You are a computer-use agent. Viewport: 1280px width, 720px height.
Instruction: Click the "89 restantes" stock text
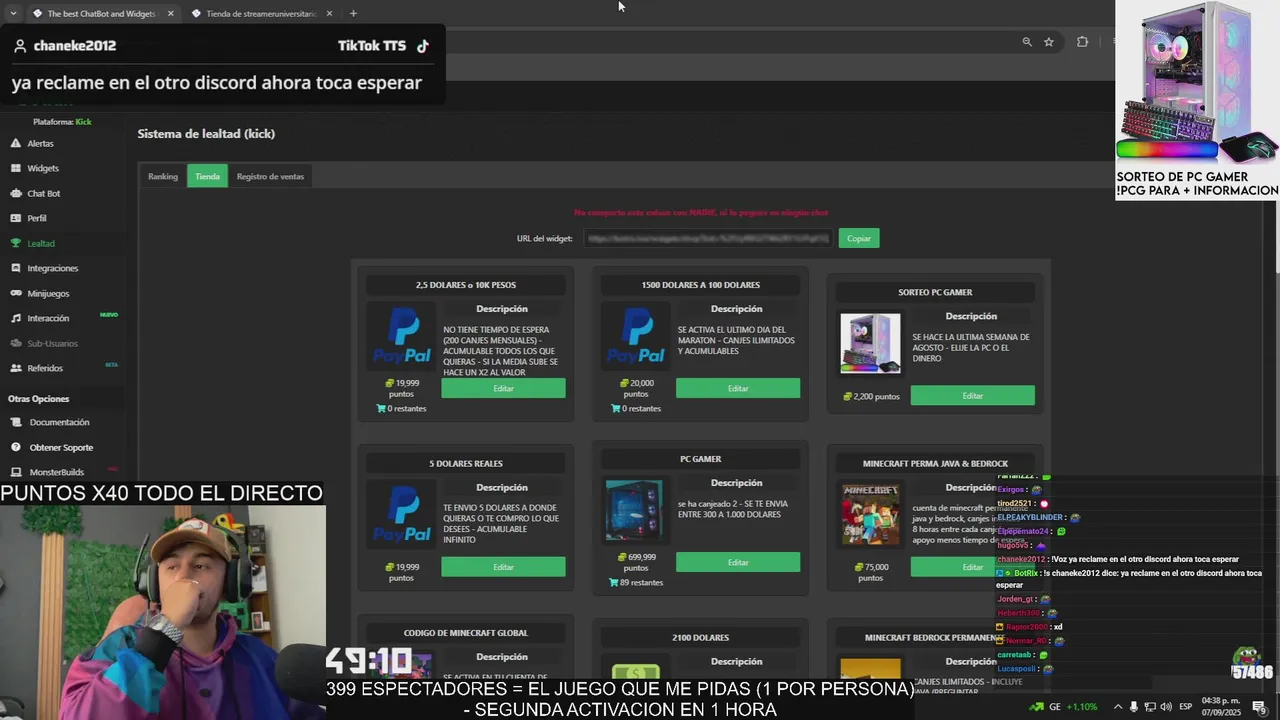click(636, 582)
